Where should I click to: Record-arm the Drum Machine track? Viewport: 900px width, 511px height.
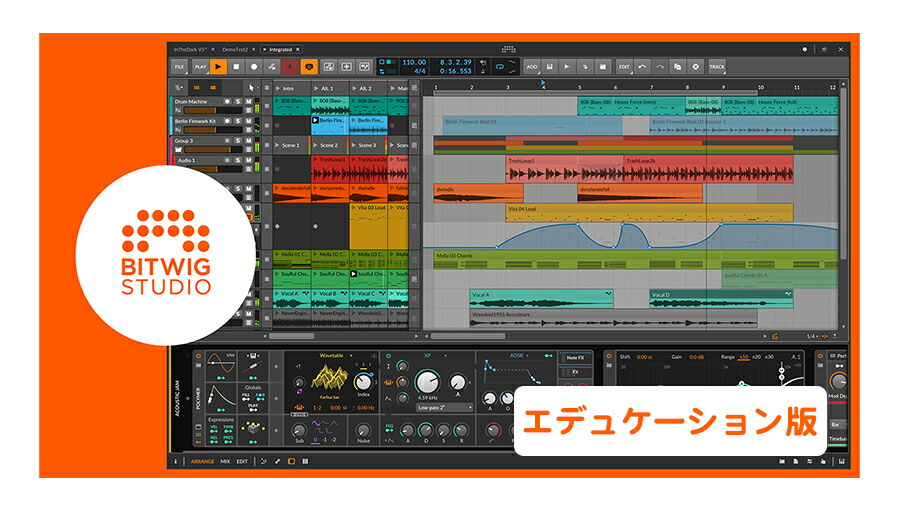[x=227, y=102]
